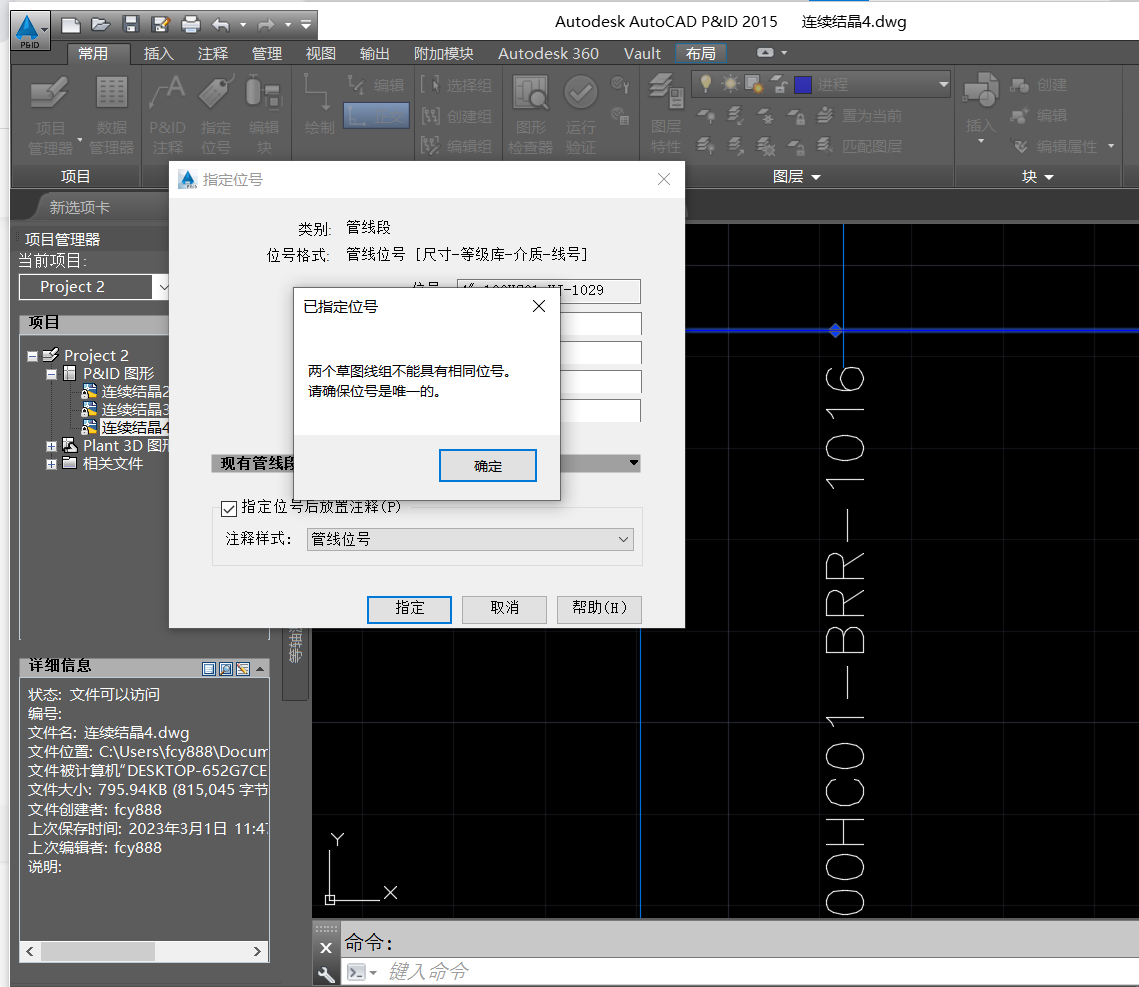Viewport: 1139px width, 987px height.
Task: Open the 注释样式 dropdown showing 管线位号
Action: tap(470, 539)
